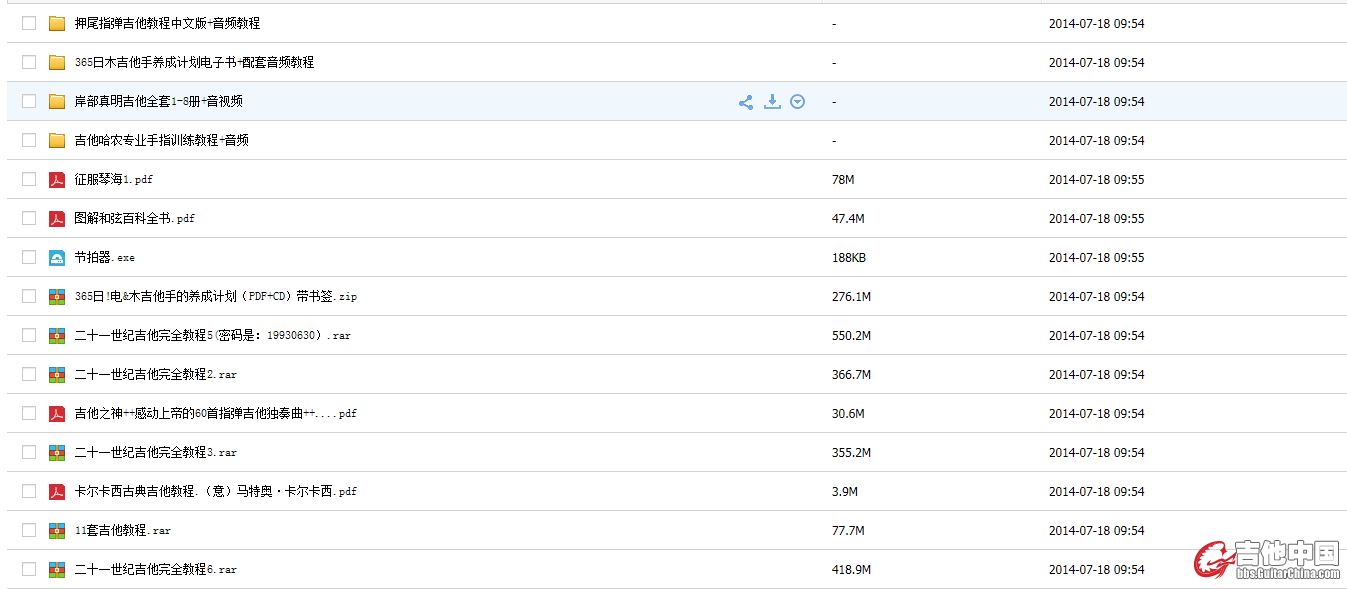
Task: Click PDF icon of 吉他之神 指弹吉他独奏曲
Action: coord(57,413)
